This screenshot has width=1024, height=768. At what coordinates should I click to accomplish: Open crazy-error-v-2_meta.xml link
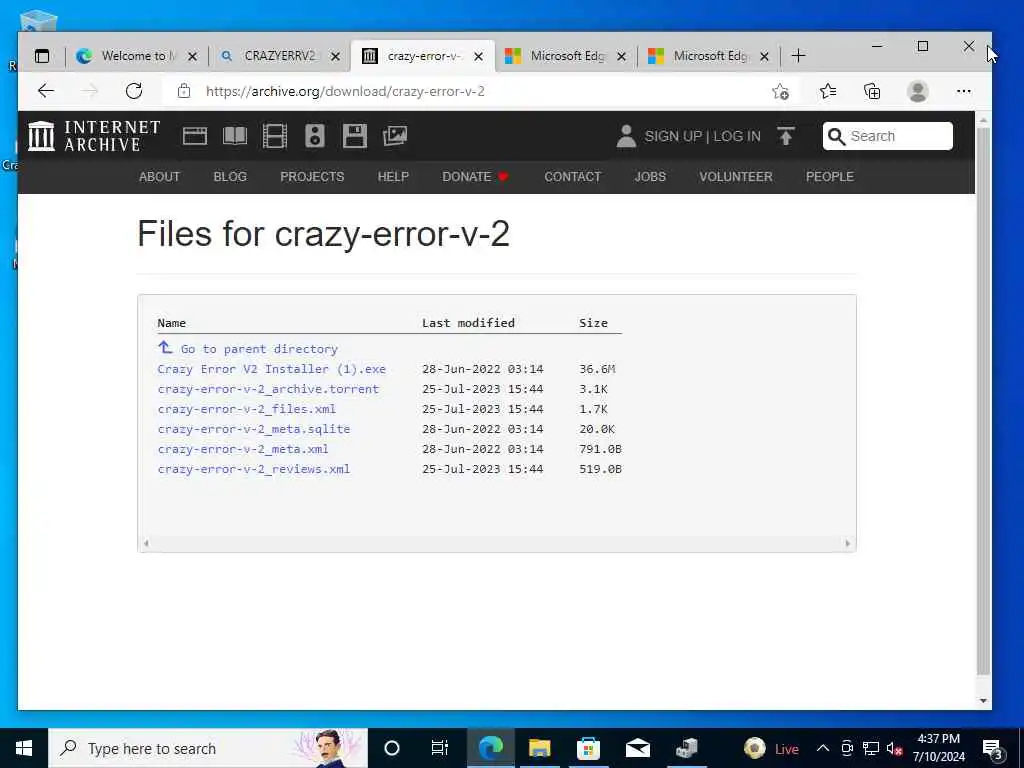coord(243,449)
